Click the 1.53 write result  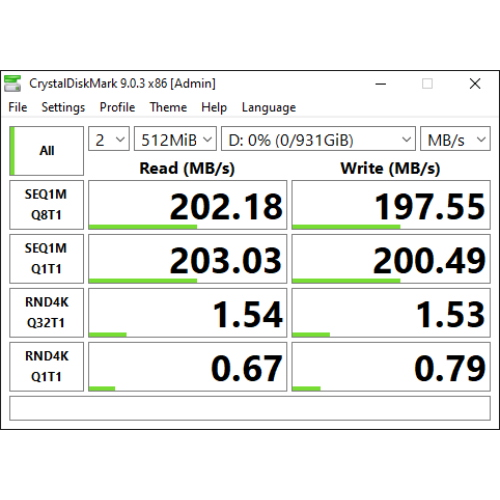coord(391,313)
